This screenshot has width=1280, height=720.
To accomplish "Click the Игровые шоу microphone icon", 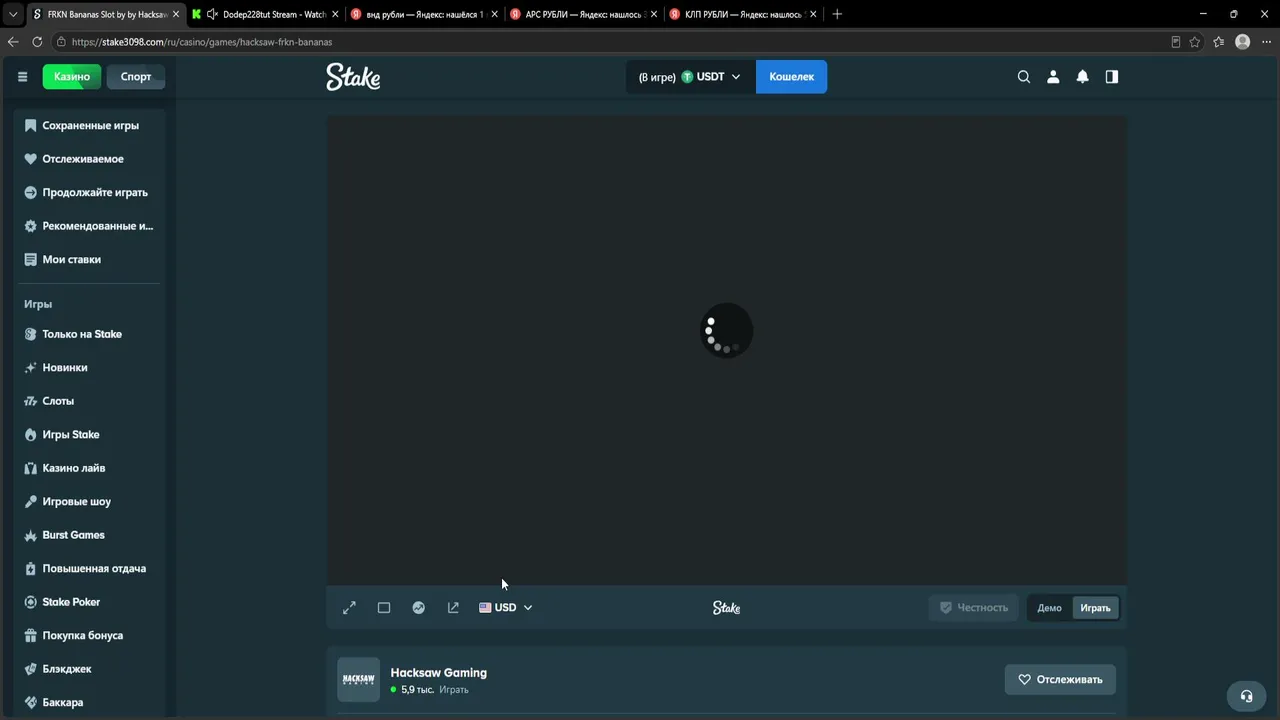I will pos(30,502).
